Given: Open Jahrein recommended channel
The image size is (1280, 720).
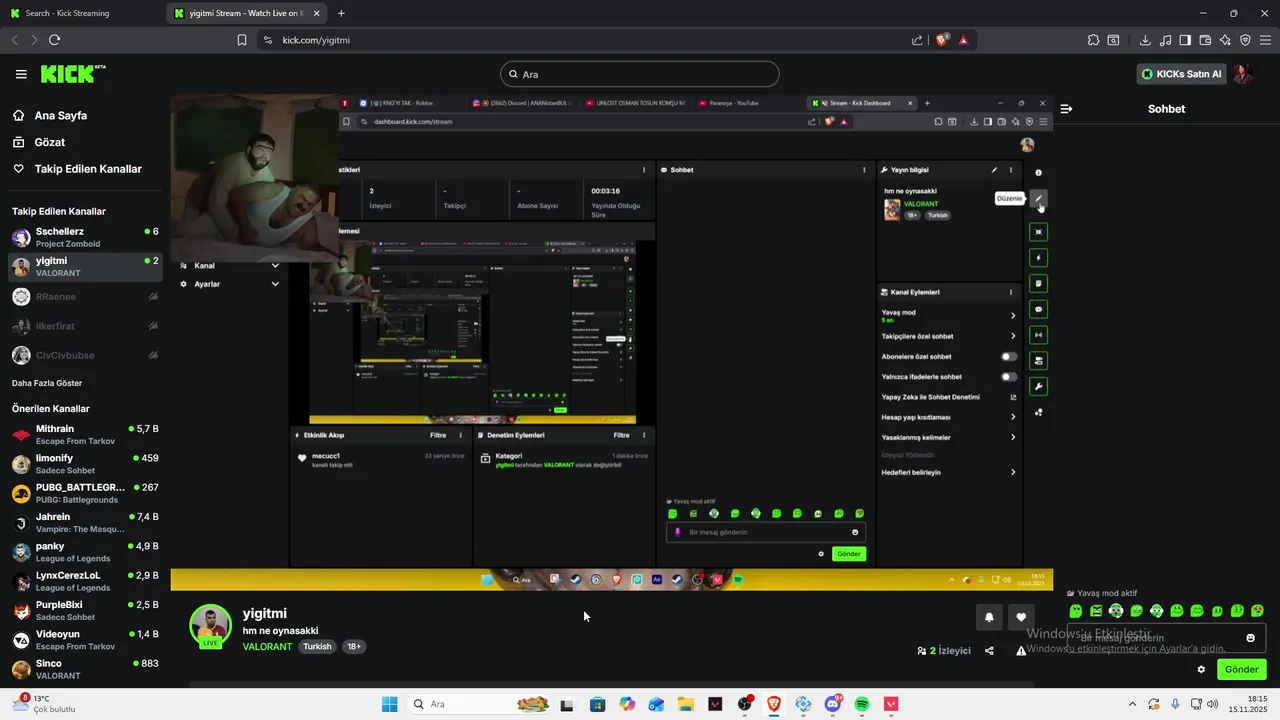Looking at the screenshot, I should pyautogui.click(x=85, y=523).
